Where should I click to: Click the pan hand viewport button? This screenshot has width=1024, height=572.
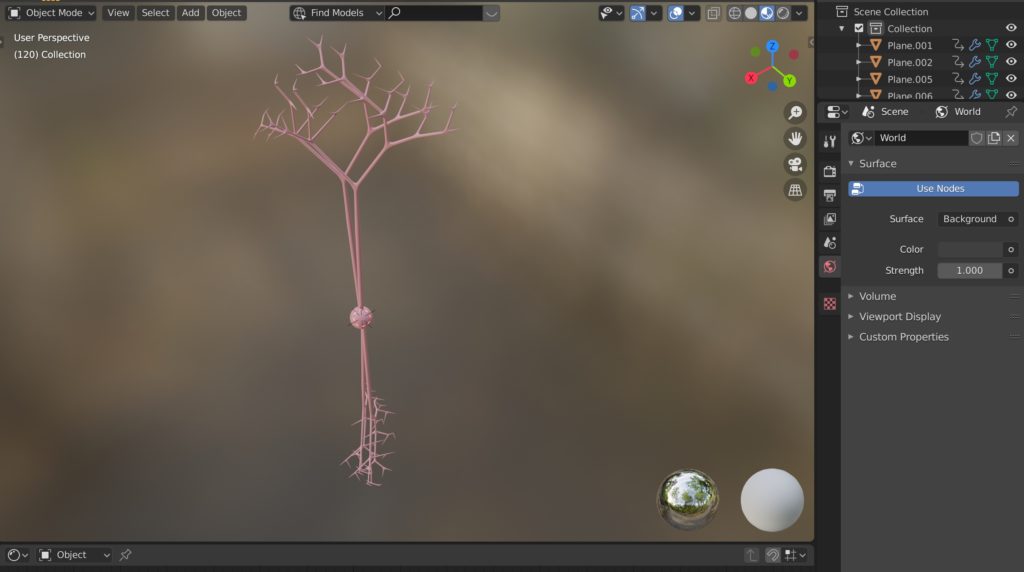(x=795, y=138)
